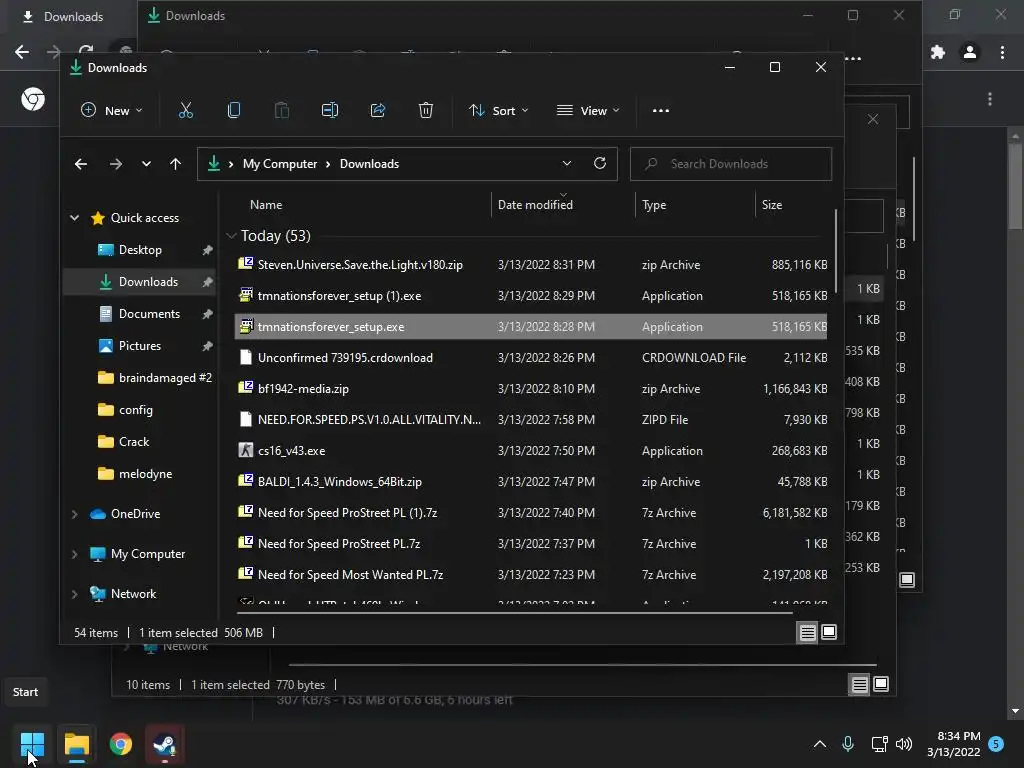Expand the address bar history dropdown
The height and width of the screenshot is (768, 1024).
pyautogui.click(x=567, y=163)
